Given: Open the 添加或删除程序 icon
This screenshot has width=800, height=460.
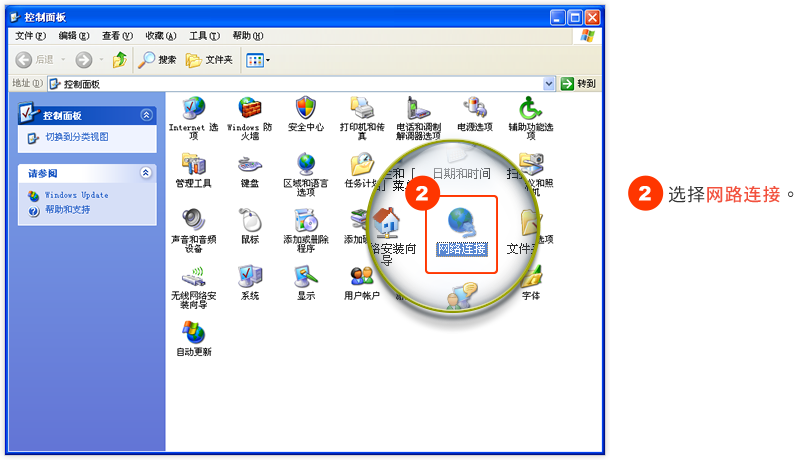Looking at the screenshot, I should point(305,220).
